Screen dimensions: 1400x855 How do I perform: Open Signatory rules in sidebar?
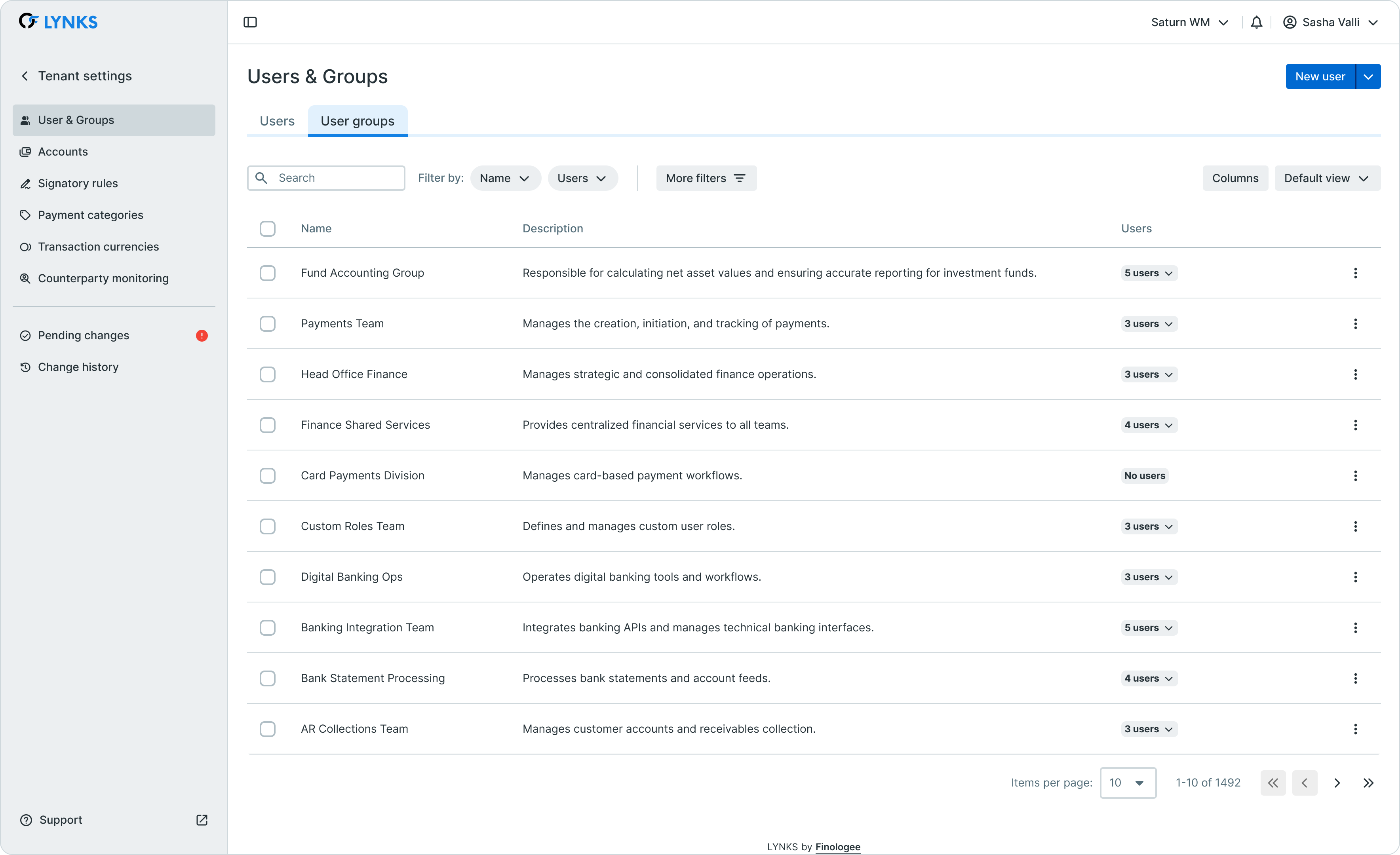click(x=78, y=184)
